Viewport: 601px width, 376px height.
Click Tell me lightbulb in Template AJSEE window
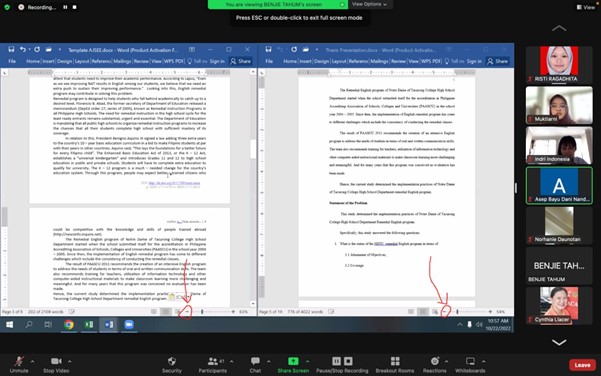pos(189,61)
